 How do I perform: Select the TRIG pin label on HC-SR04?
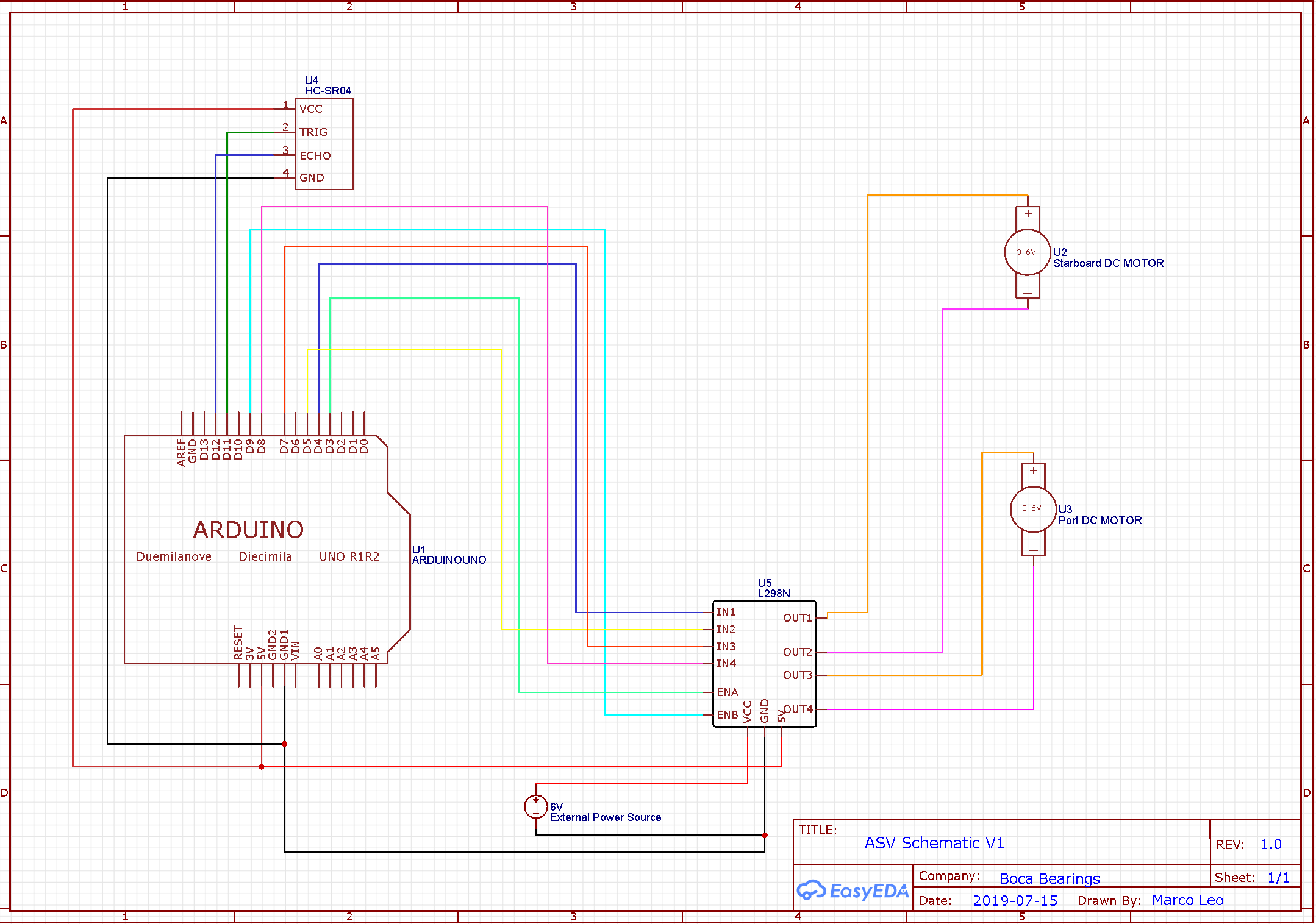(313, 132)
